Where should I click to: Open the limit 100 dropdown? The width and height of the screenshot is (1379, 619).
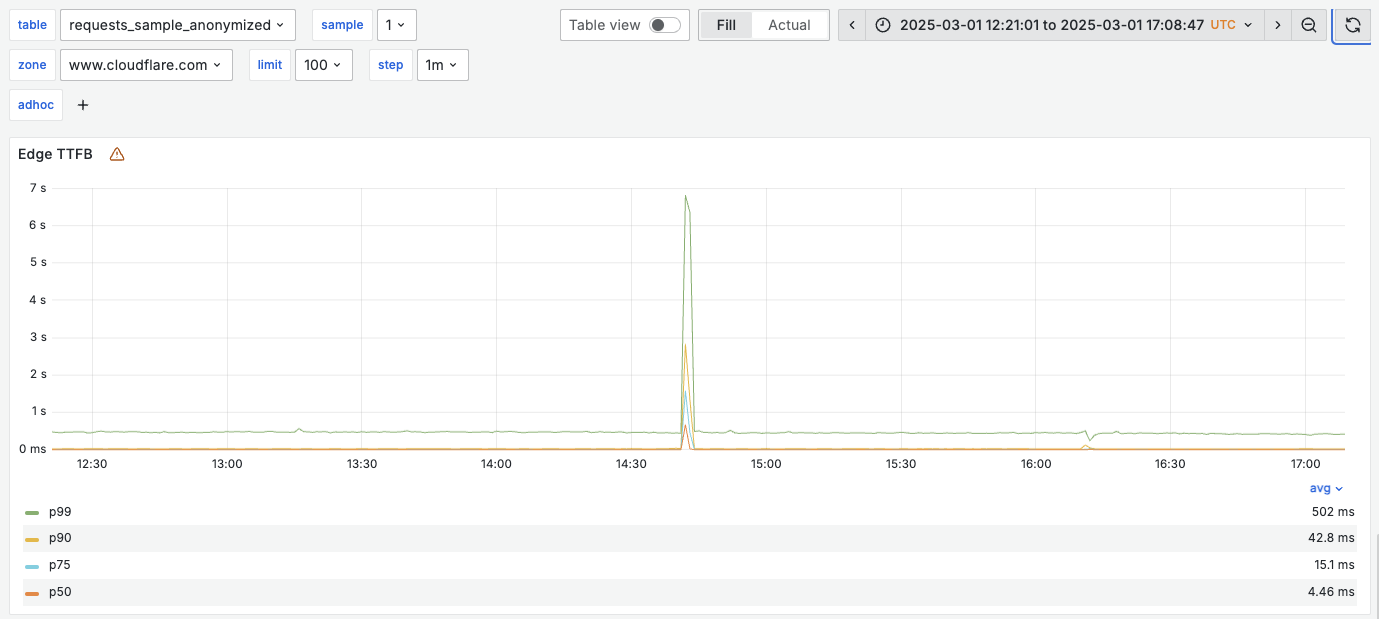[x=323, y=65]
